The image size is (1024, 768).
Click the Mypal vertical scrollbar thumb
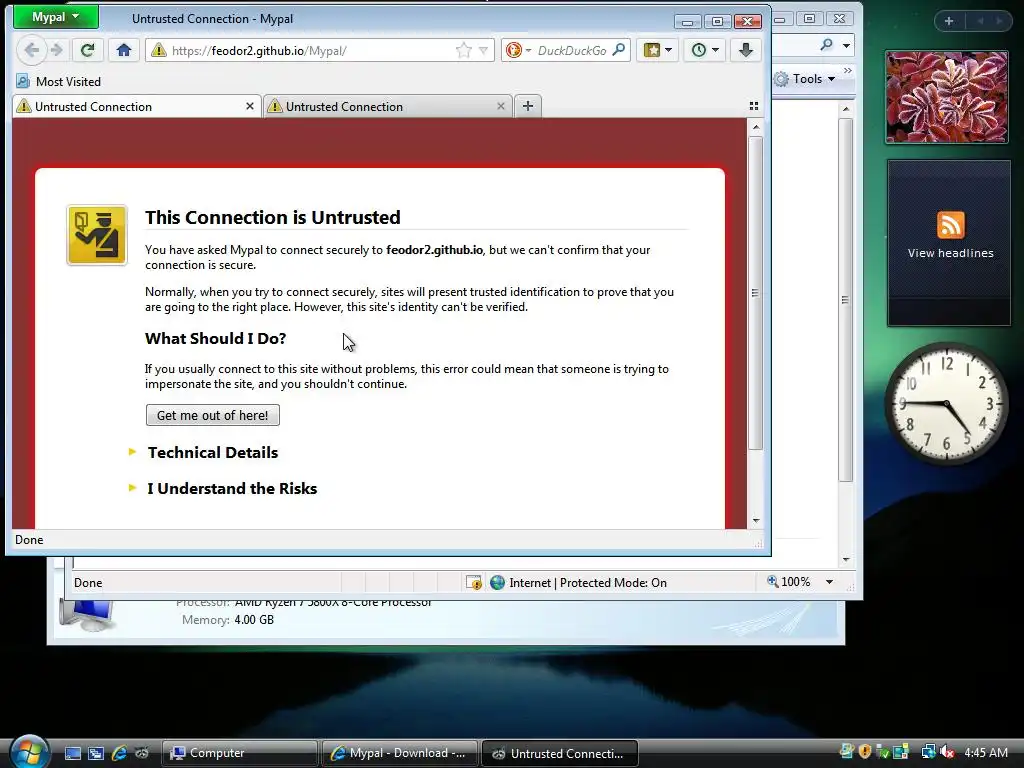[x=756, y=293]
